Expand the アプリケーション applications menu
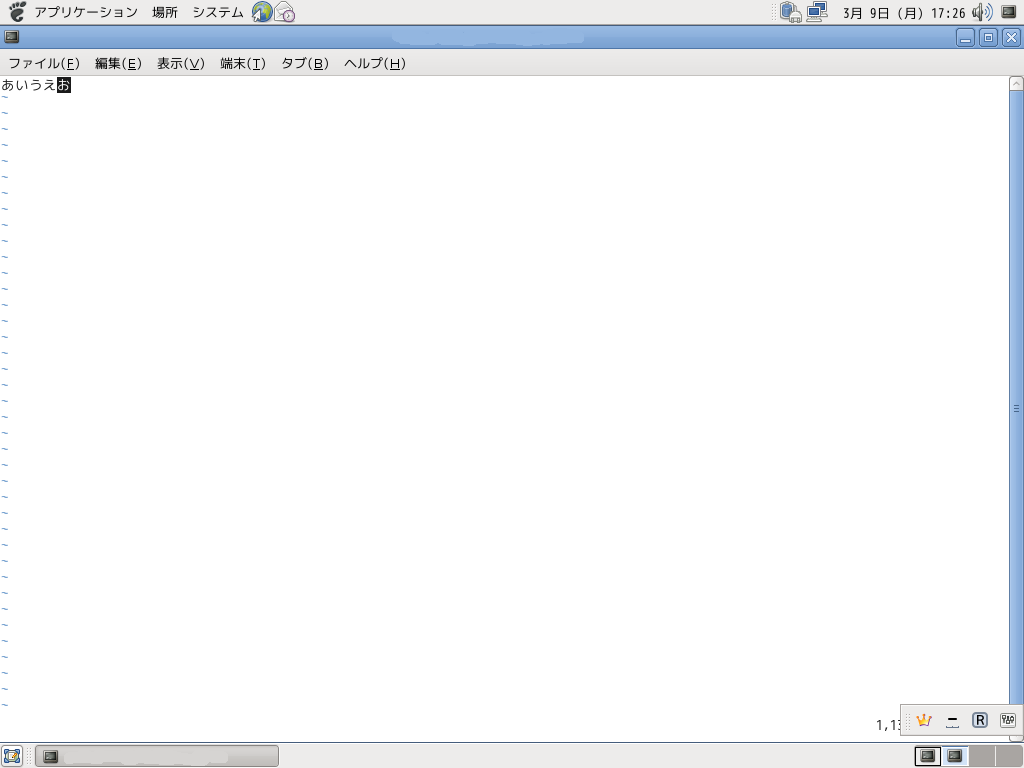Image resolution: width=1024 pixels, height=768 pixels. click(85, 12)
